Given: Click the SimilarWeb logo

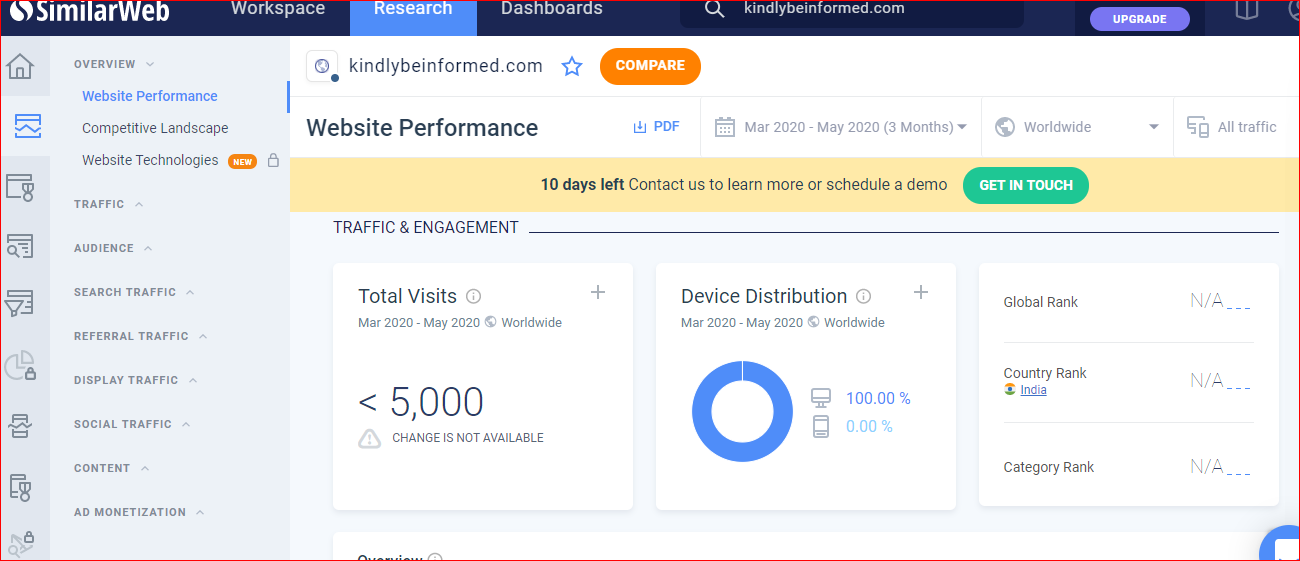Looking at the screenshot, I should (88, 12).
